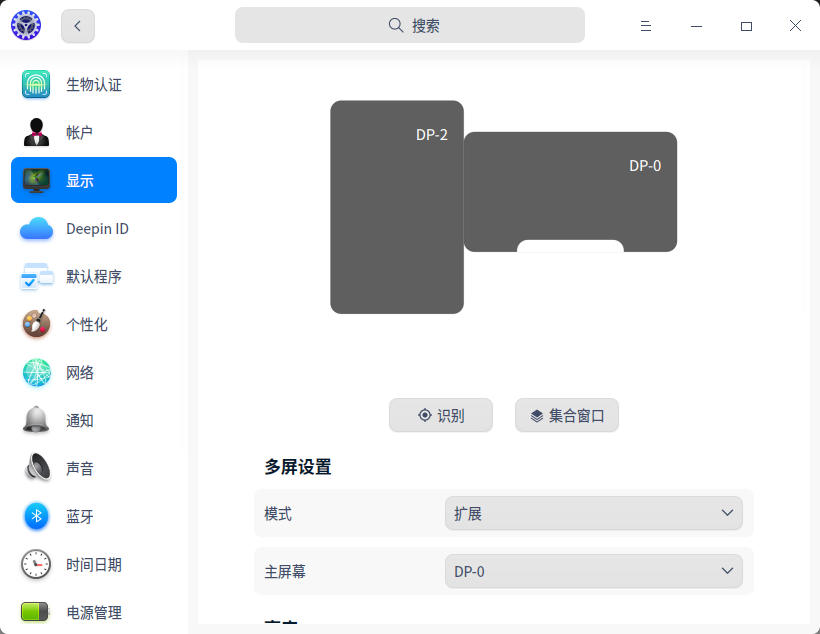Expand the 主屏幕 dropdown showing DP-0

pos(594,571)
